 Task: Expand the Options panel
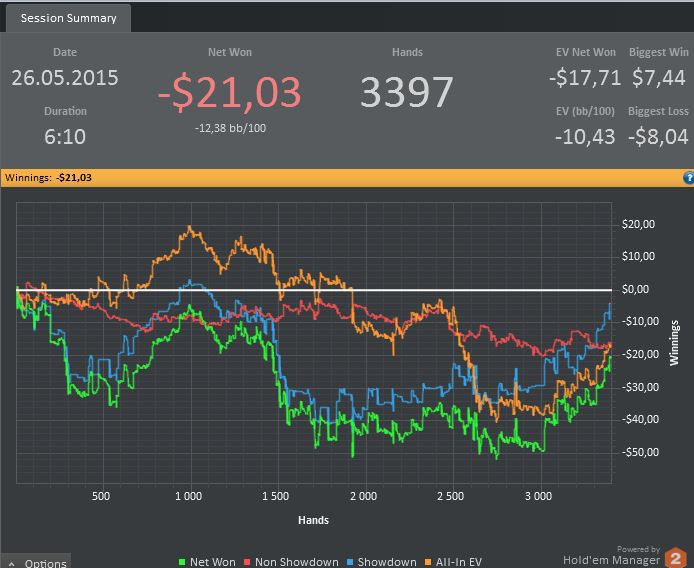click(x=35, y=561)
